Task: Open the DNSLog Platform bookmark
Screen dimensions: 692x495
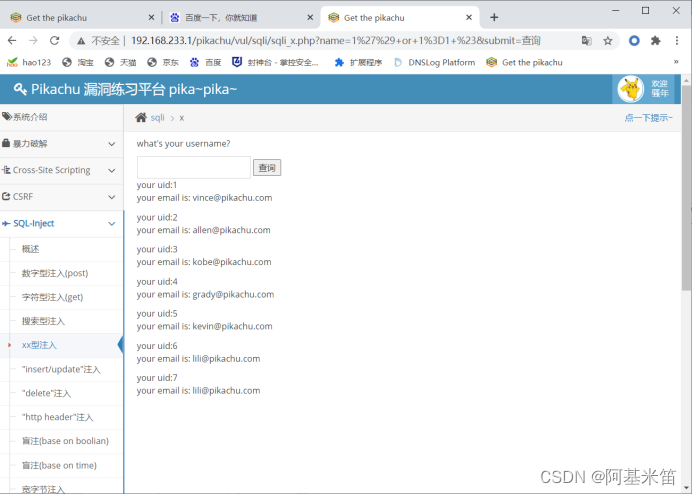Action: coord(434,62)
